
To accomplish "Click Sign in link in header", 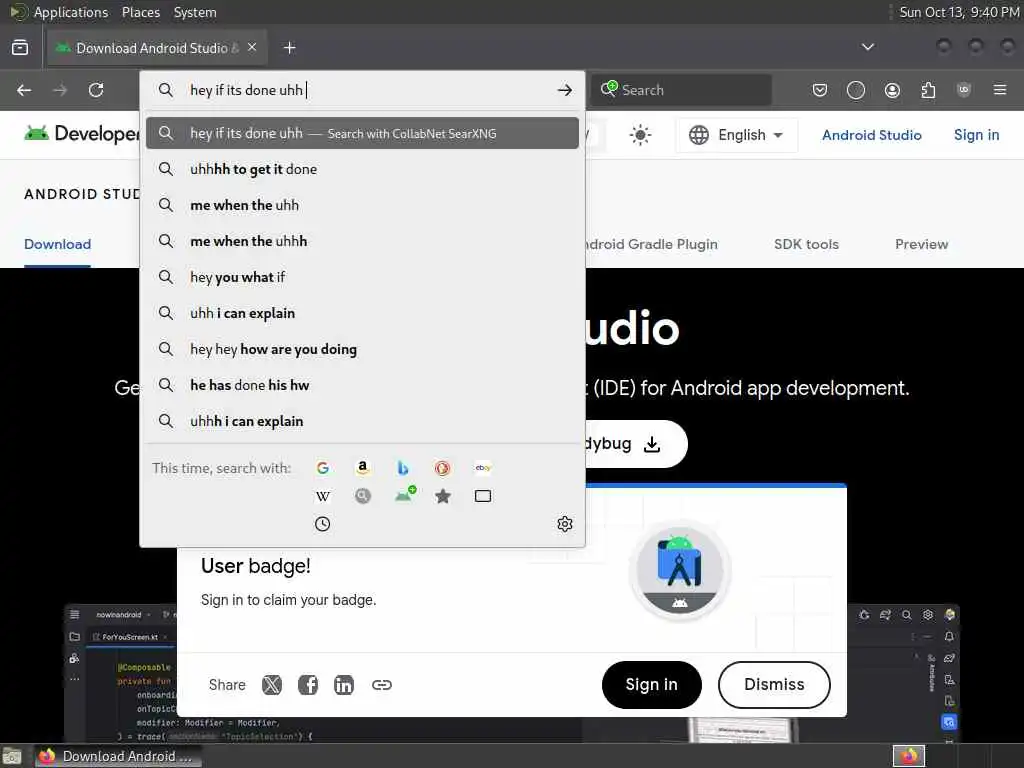I will coord(976,135).
